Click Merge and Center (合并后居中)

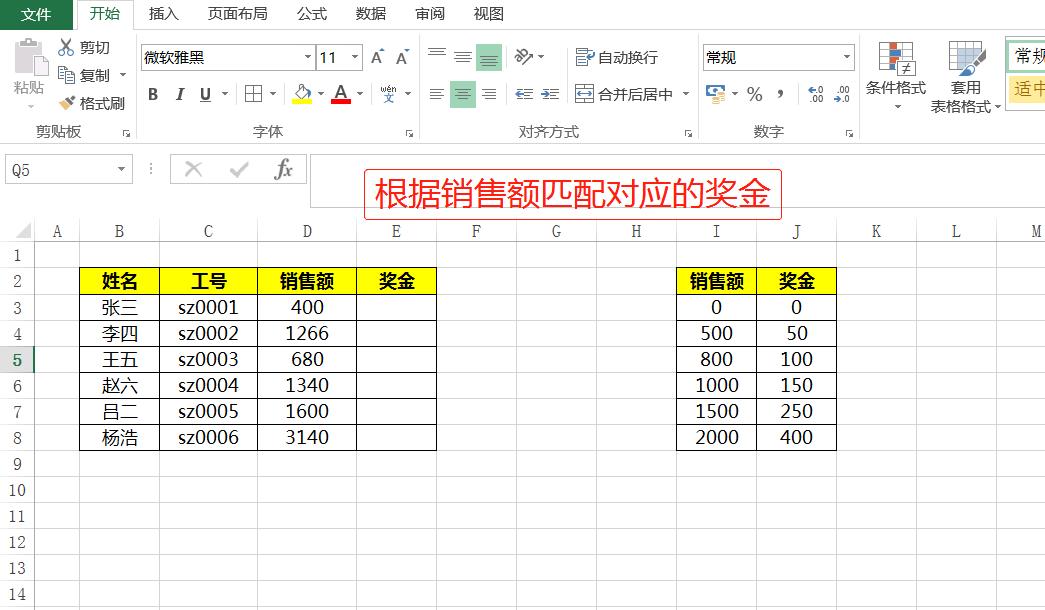tap(623, 94)
